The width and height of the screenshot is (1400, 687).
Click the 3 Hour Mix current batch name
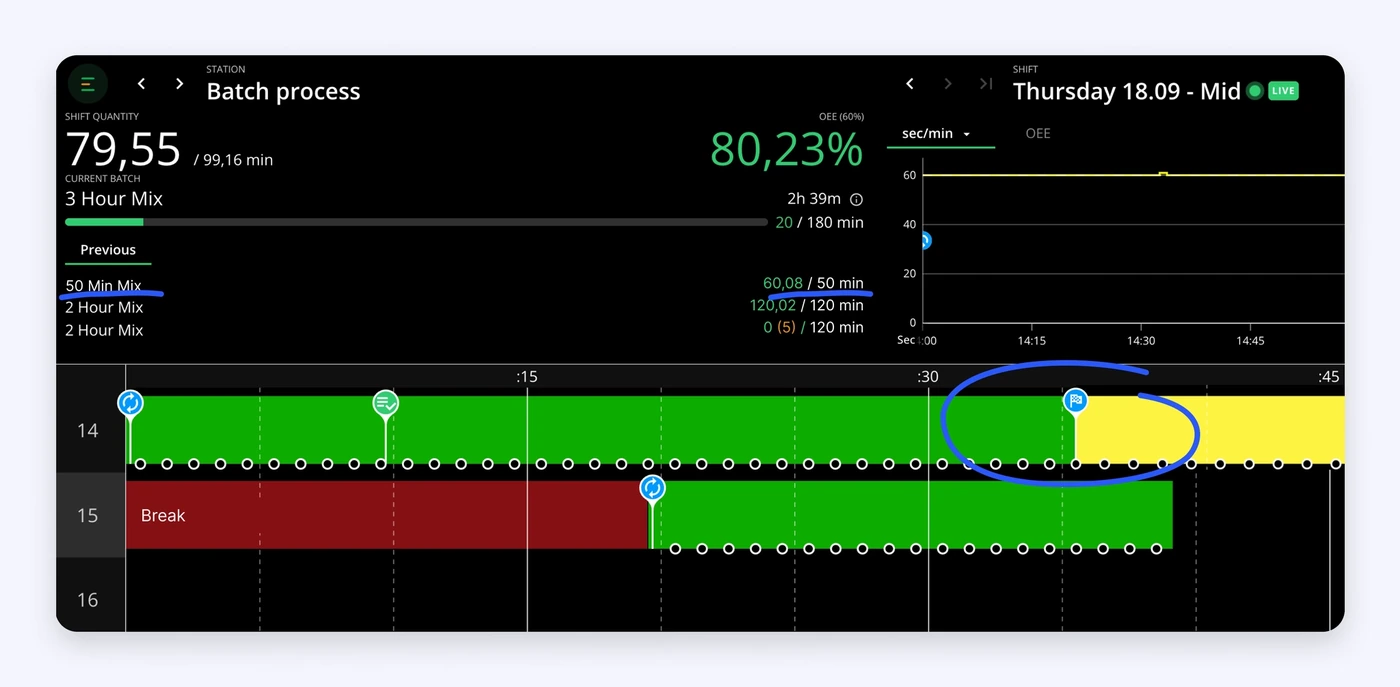114,199
